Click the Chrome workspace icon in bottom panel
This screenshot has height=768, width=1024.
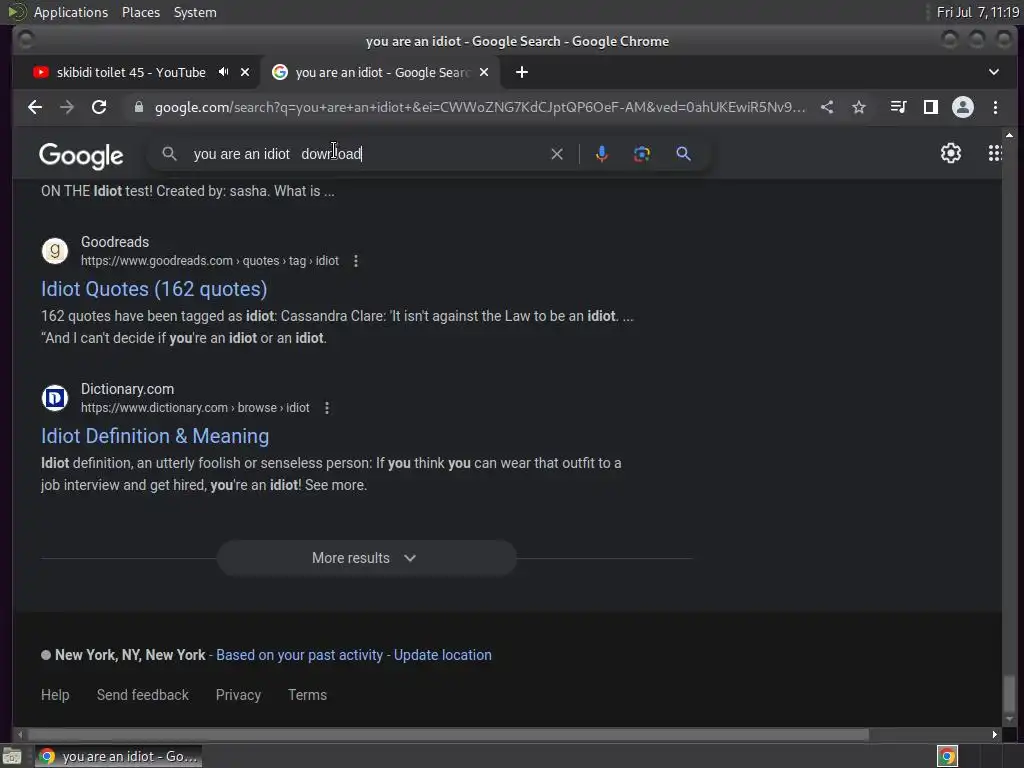pyautogui.click(x=947, y=756)
